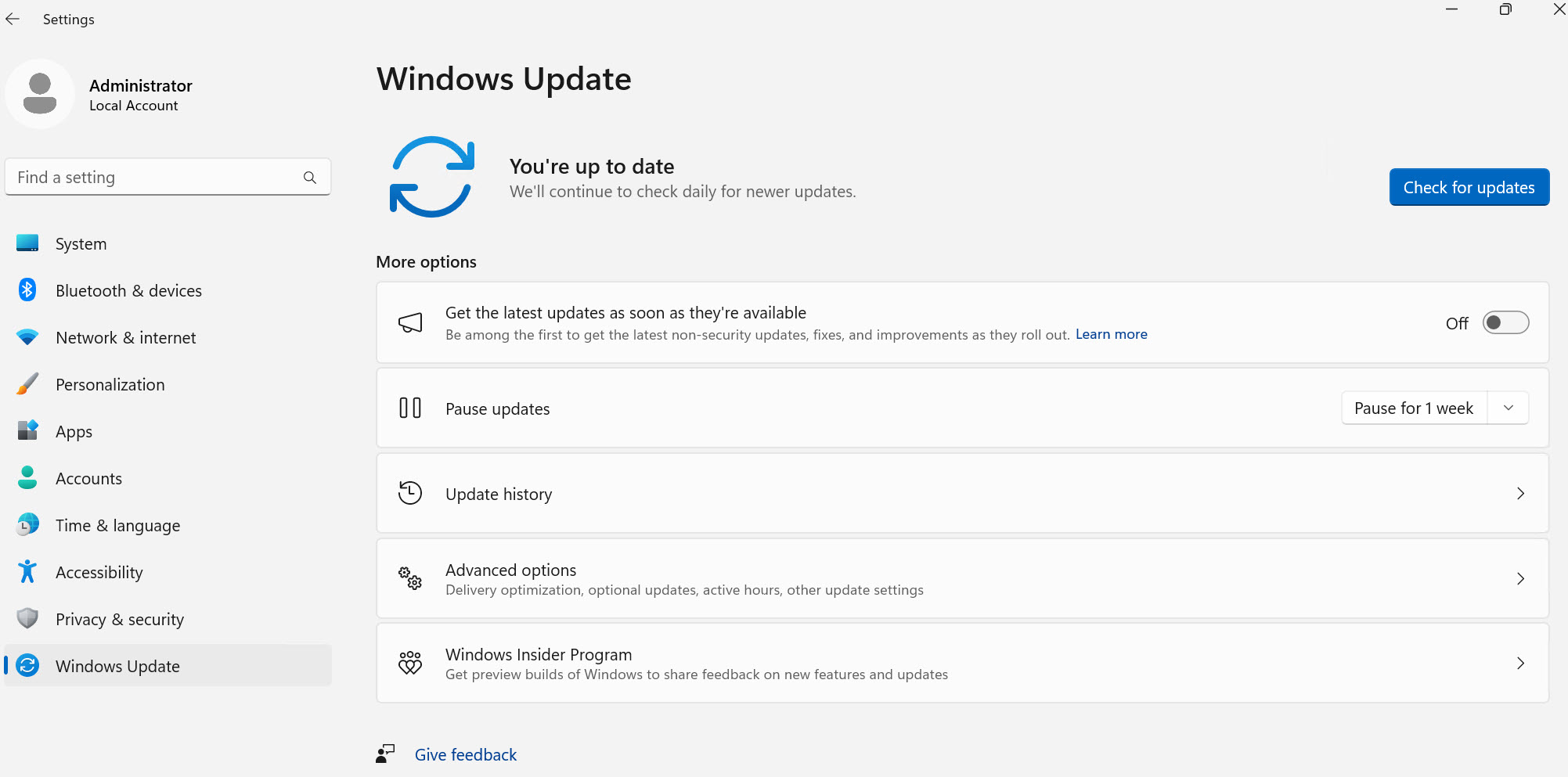Click the Windows Update sidebar icon
Image resolution: width=1568 pixels, height=777 pixels.
click(27, 666)
